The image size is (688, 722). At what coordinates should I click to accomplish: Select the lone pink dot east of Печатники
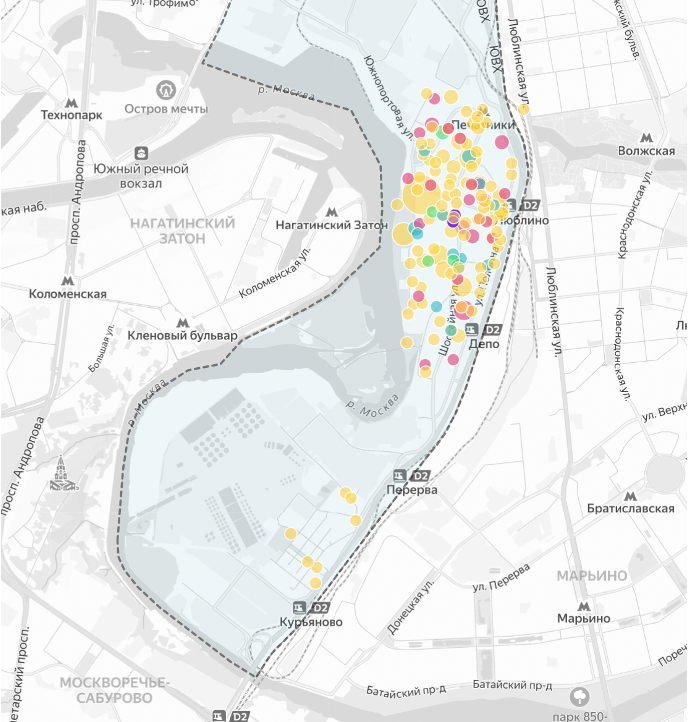(502, 142)
